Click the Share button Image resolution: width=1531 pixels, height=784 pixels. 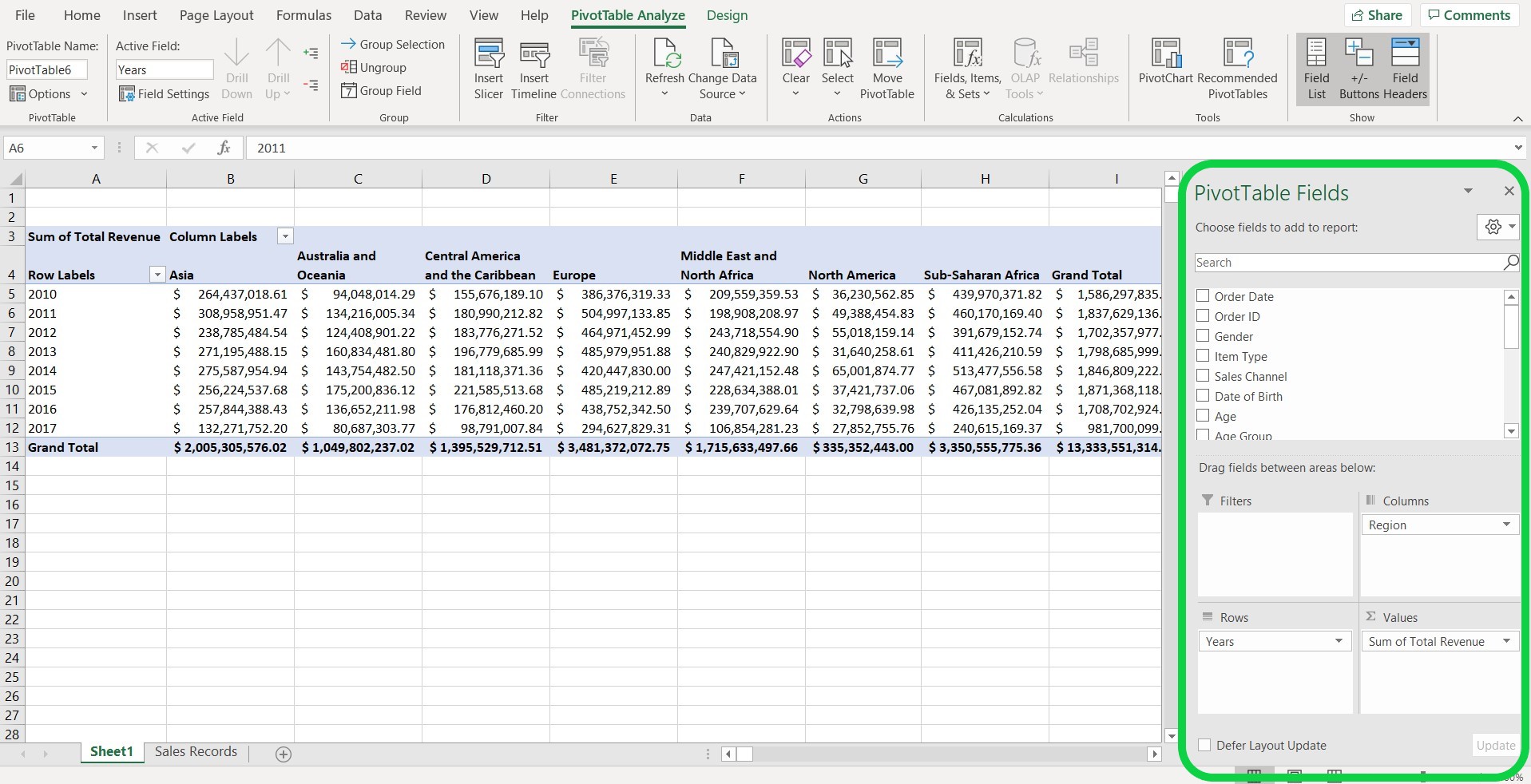[x=1378, y=14]
